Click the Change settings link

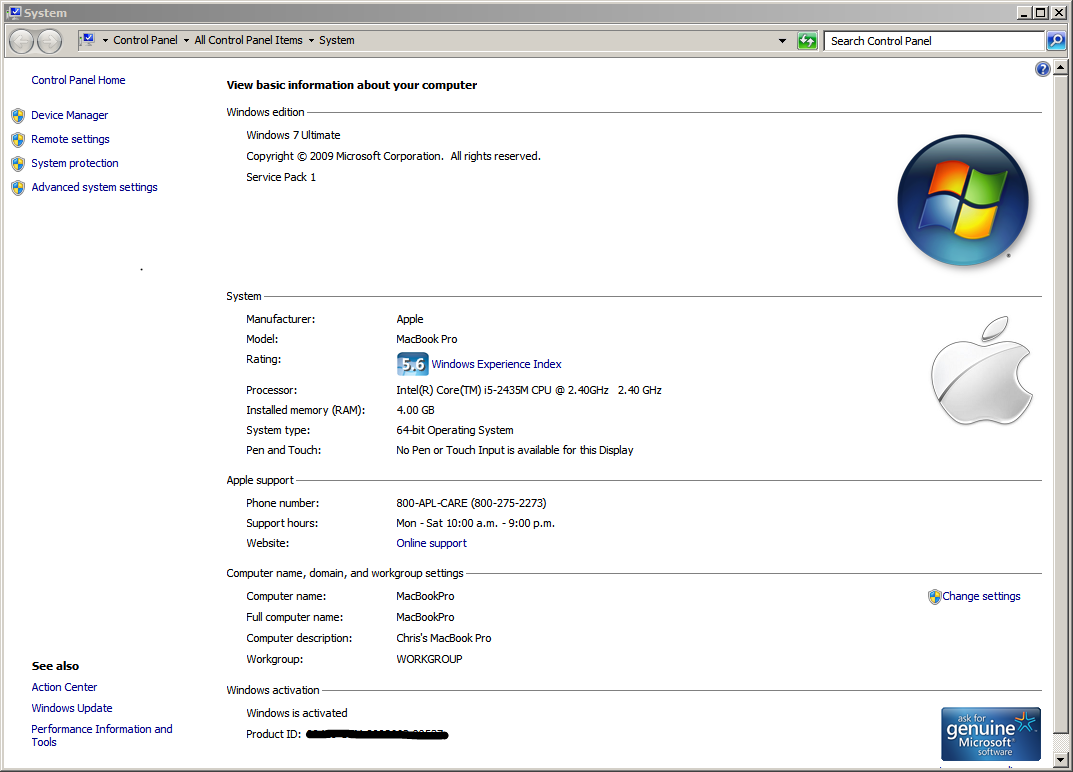981,596
